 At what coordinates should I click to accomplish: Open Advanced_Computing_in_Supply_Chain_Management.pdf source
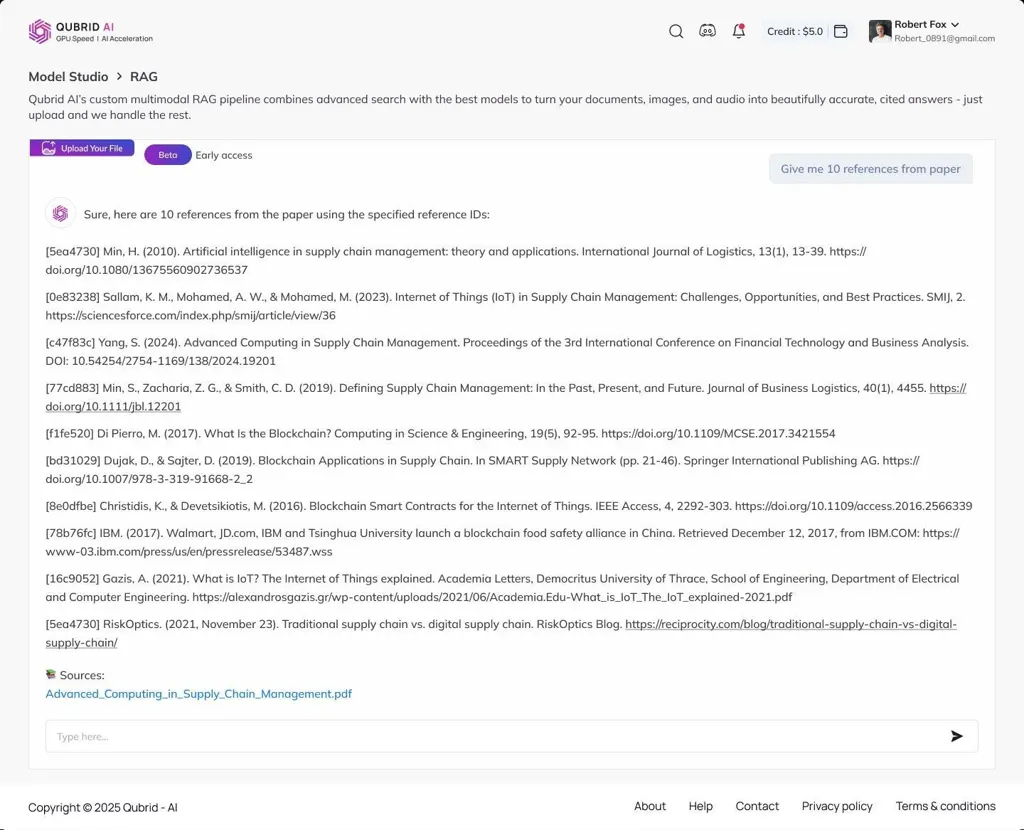[199, 694]
